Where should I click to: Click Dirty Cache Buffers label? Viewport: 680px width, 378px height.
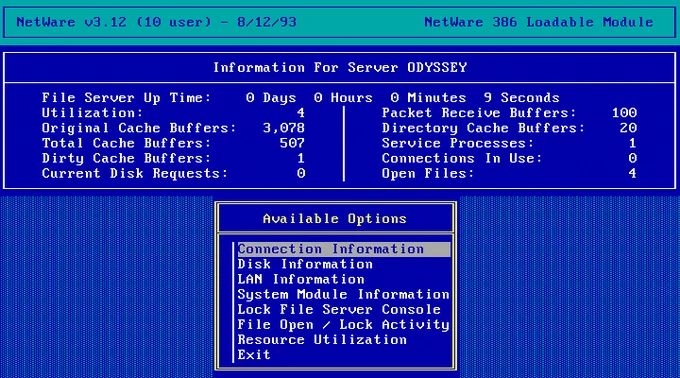pyautogui.click(x=126, y=159)
